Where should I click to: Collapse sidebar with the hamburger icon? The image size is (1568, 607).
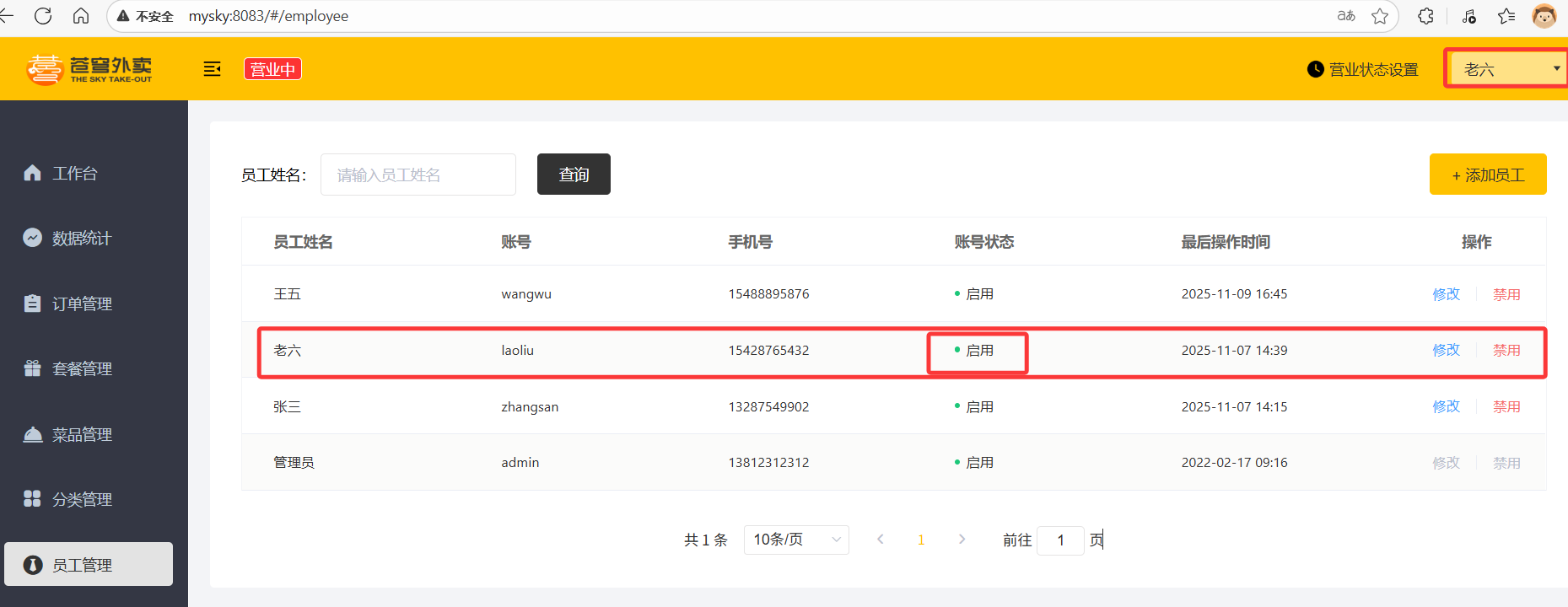213,69
